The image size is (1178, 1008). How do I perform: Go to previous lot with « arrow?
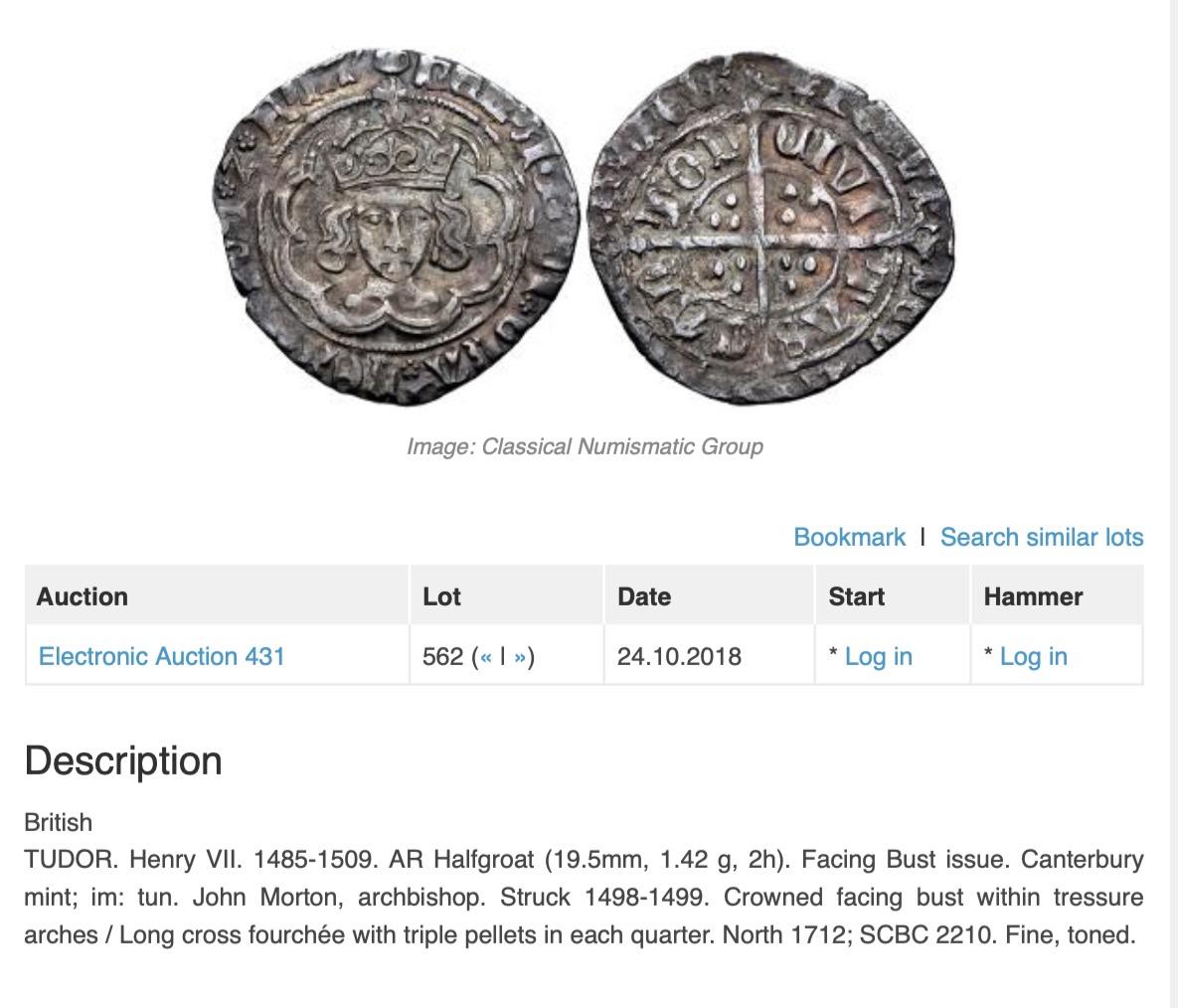485,657
